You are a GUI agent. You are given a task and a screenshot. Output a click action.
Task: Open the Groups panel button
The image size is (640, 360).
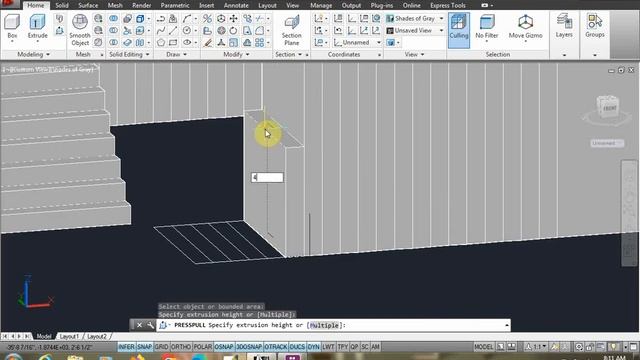595,26
